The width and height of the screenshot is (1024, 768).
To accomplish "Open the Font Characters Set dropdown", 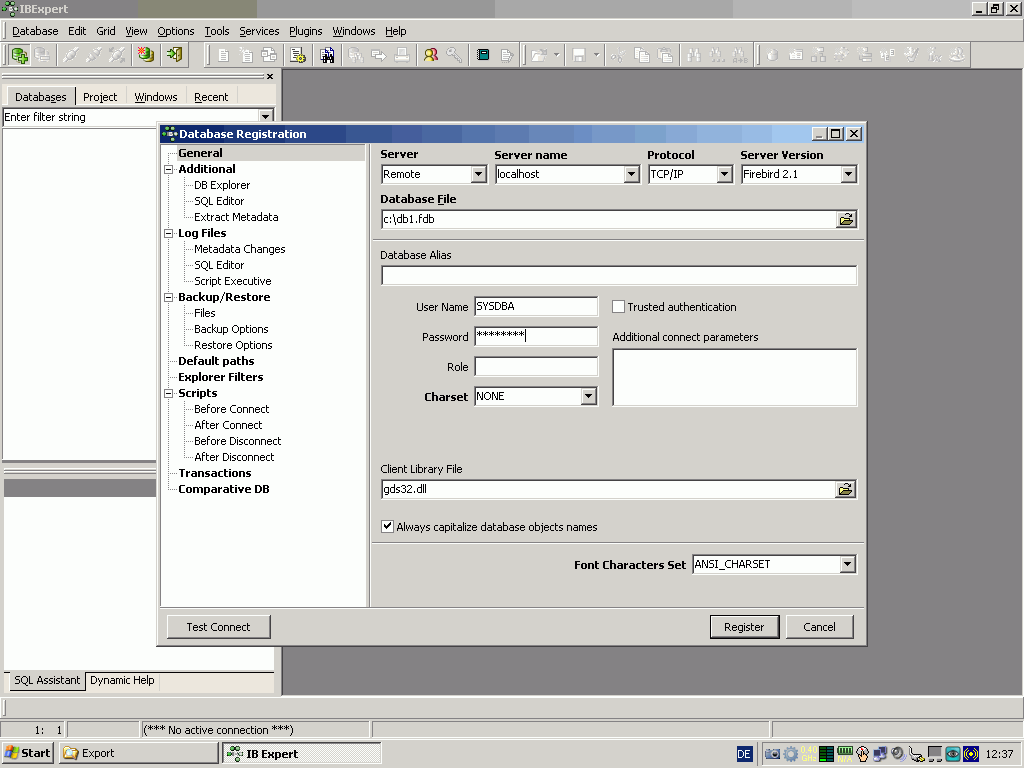I will [848, 564].
